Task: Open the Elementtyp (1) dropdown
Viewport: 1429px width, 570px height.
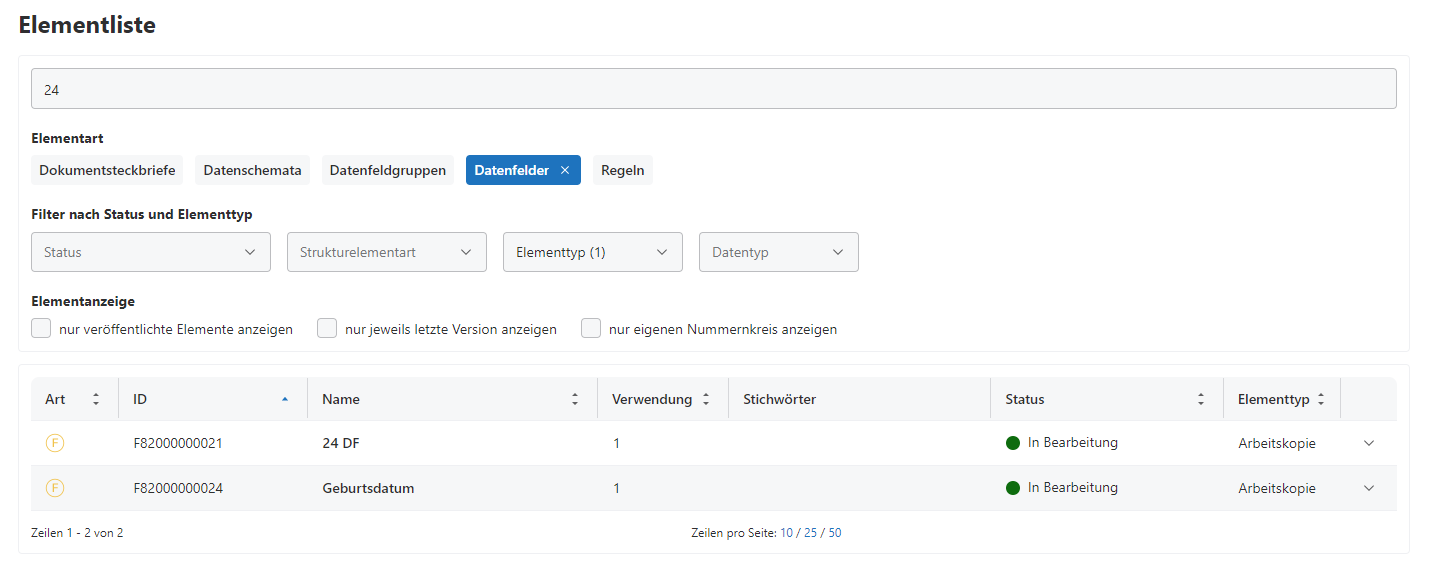Action: point(592,252)
